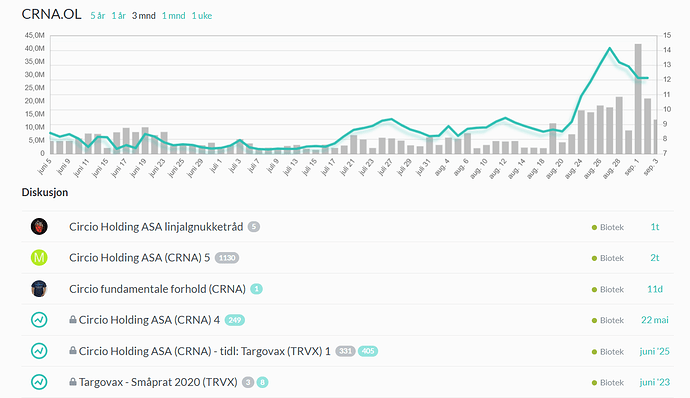Image resolution: width=690 pixels, height=398 pixels.
Task: Open Targovax - Småprat 2020 (TRVX) thread
Action: click(158, 382)
